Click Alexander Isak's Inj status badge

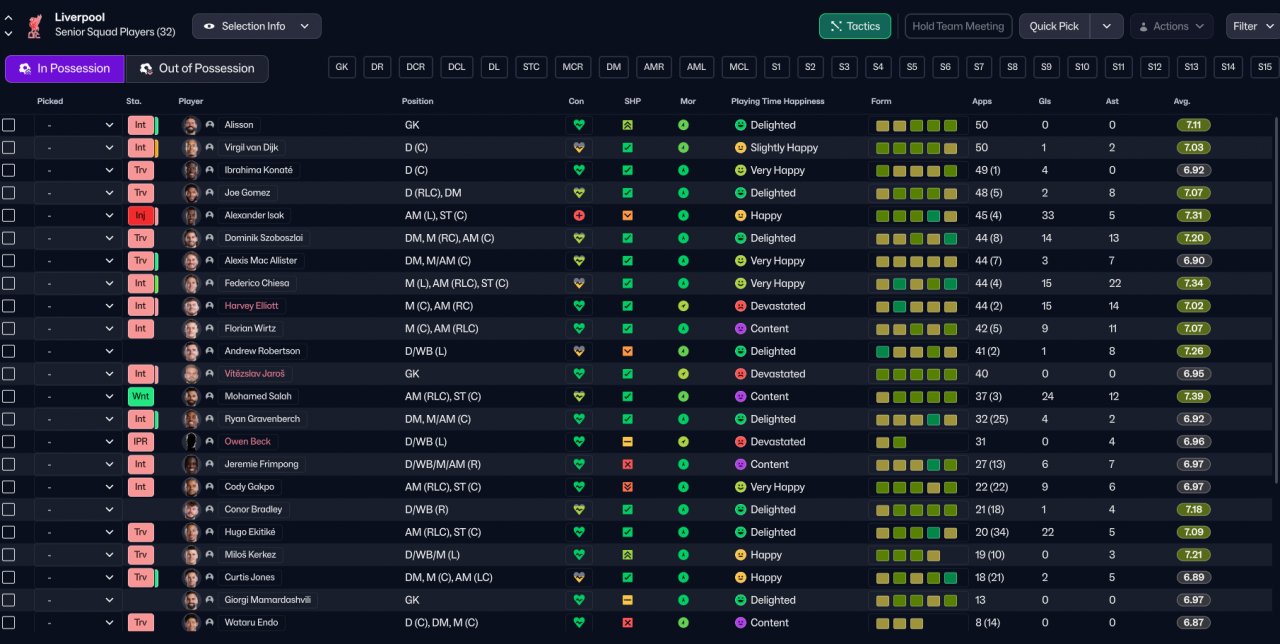pyautogui.click(x=140, y=215)
